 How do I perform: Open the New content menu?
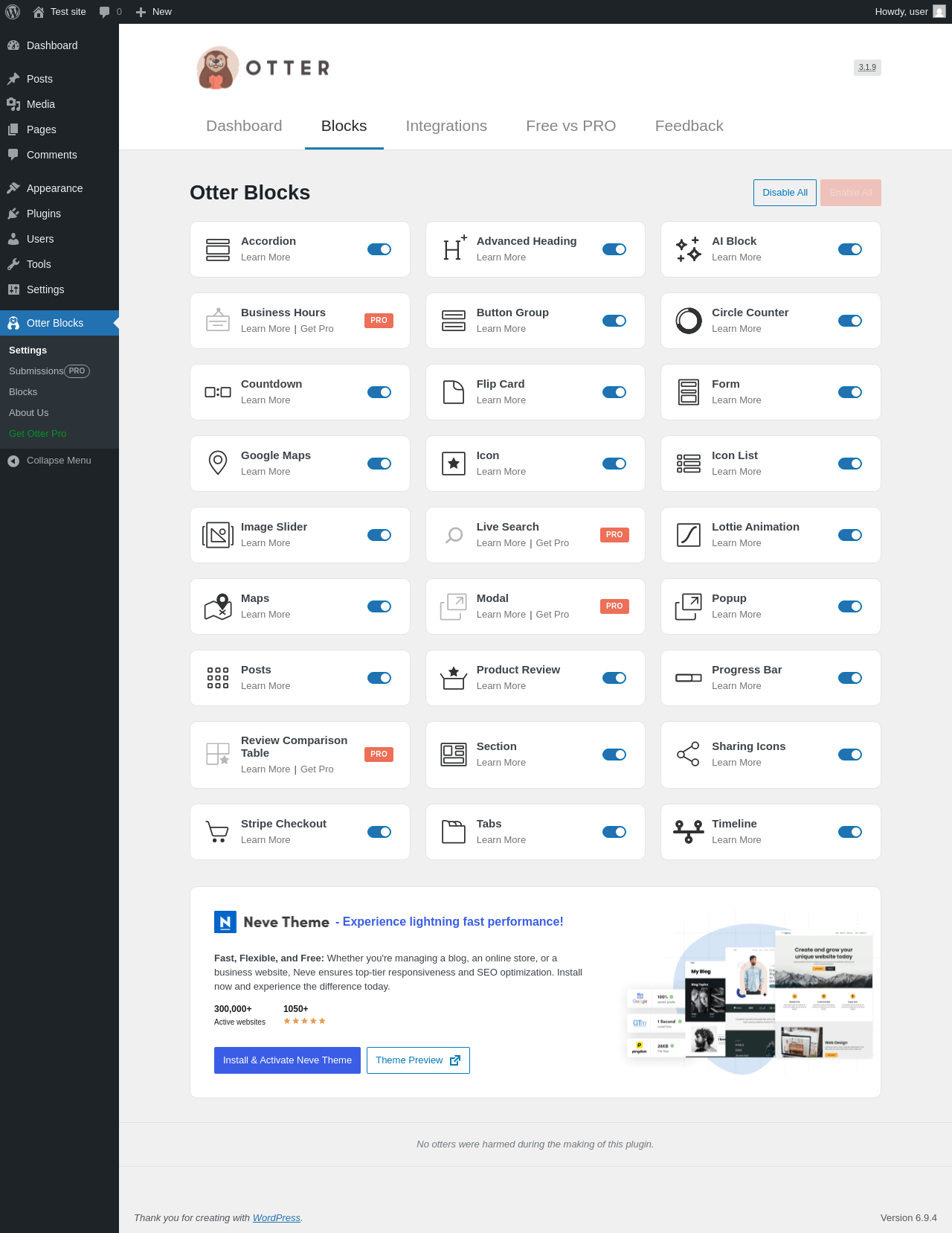click(x=154, y=12)
